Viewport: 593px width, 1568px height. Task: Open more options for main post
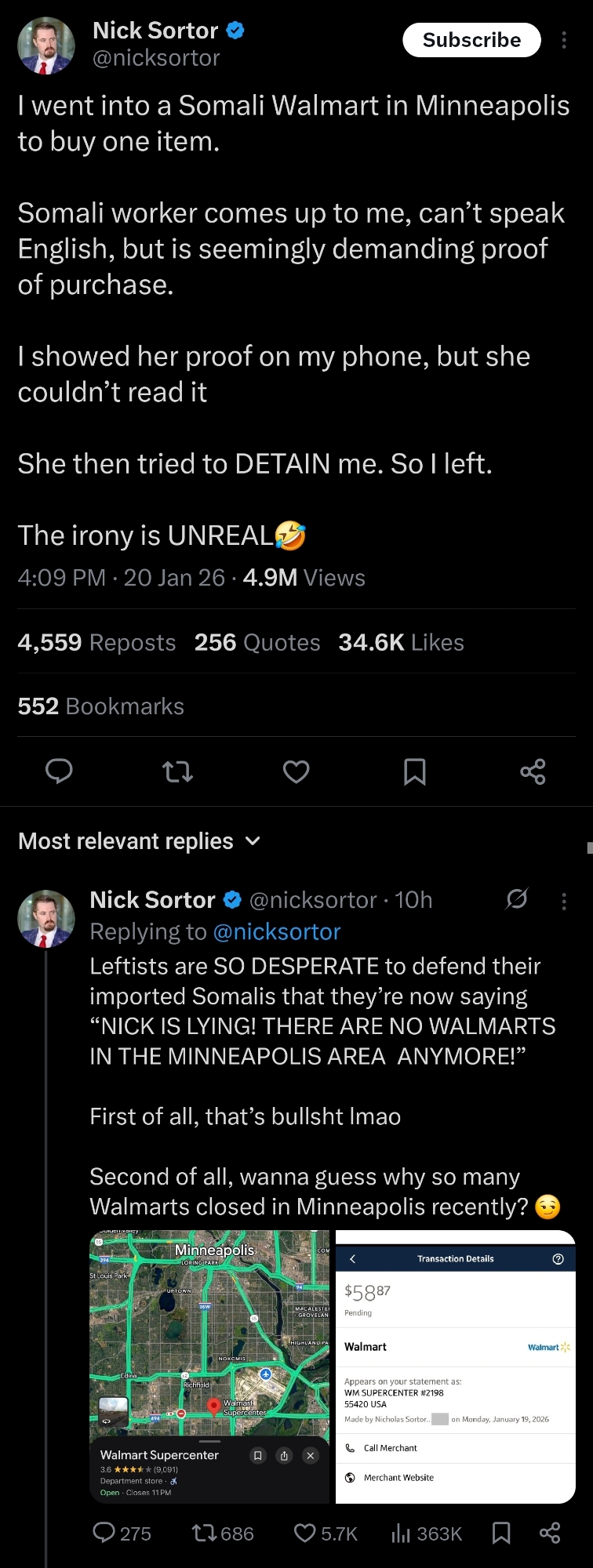point(564,41)
